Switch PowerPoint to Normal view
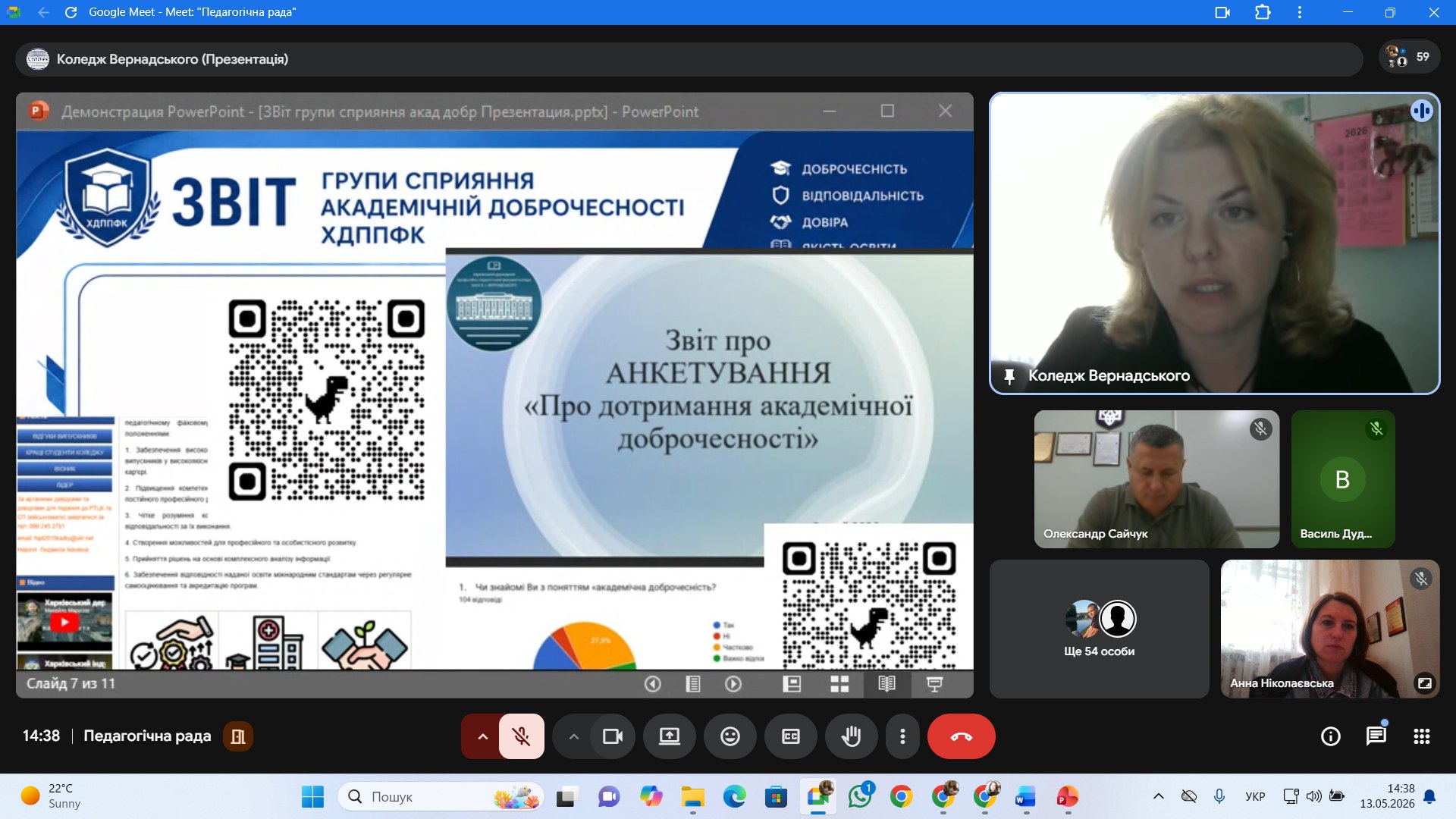 pos(792,684)
